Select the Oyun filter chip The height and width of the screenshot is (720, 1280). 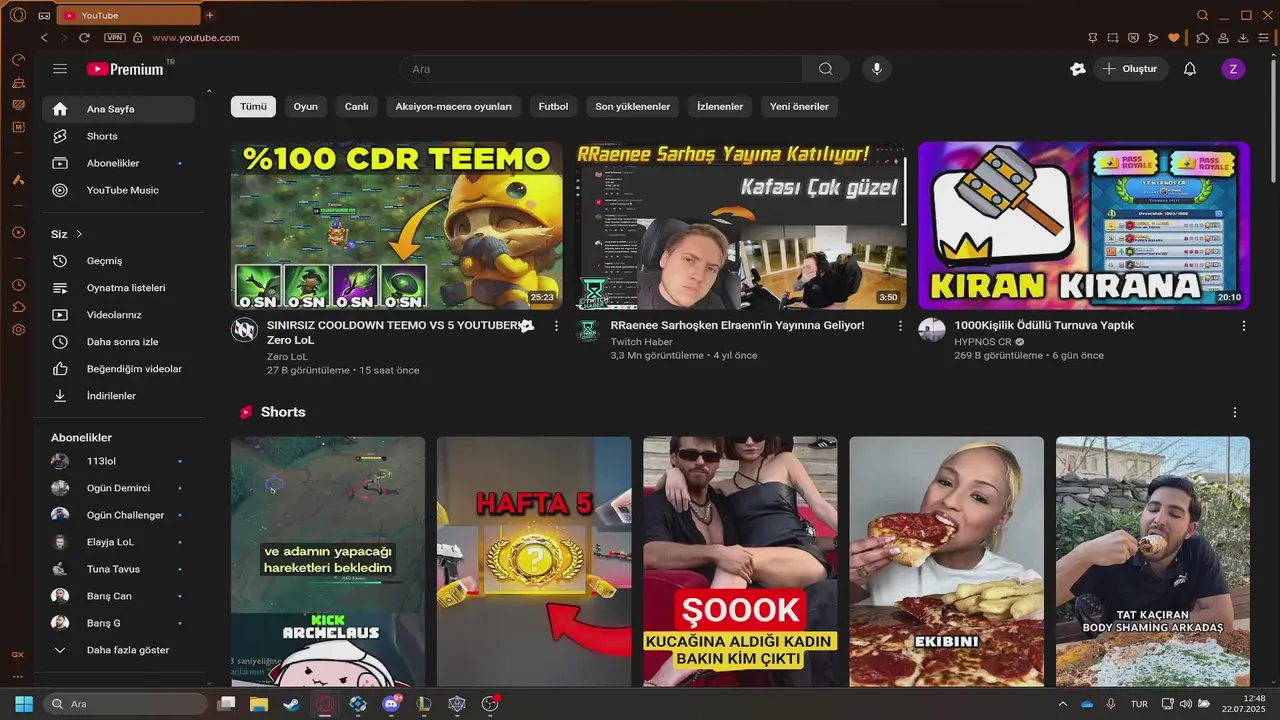305,106
